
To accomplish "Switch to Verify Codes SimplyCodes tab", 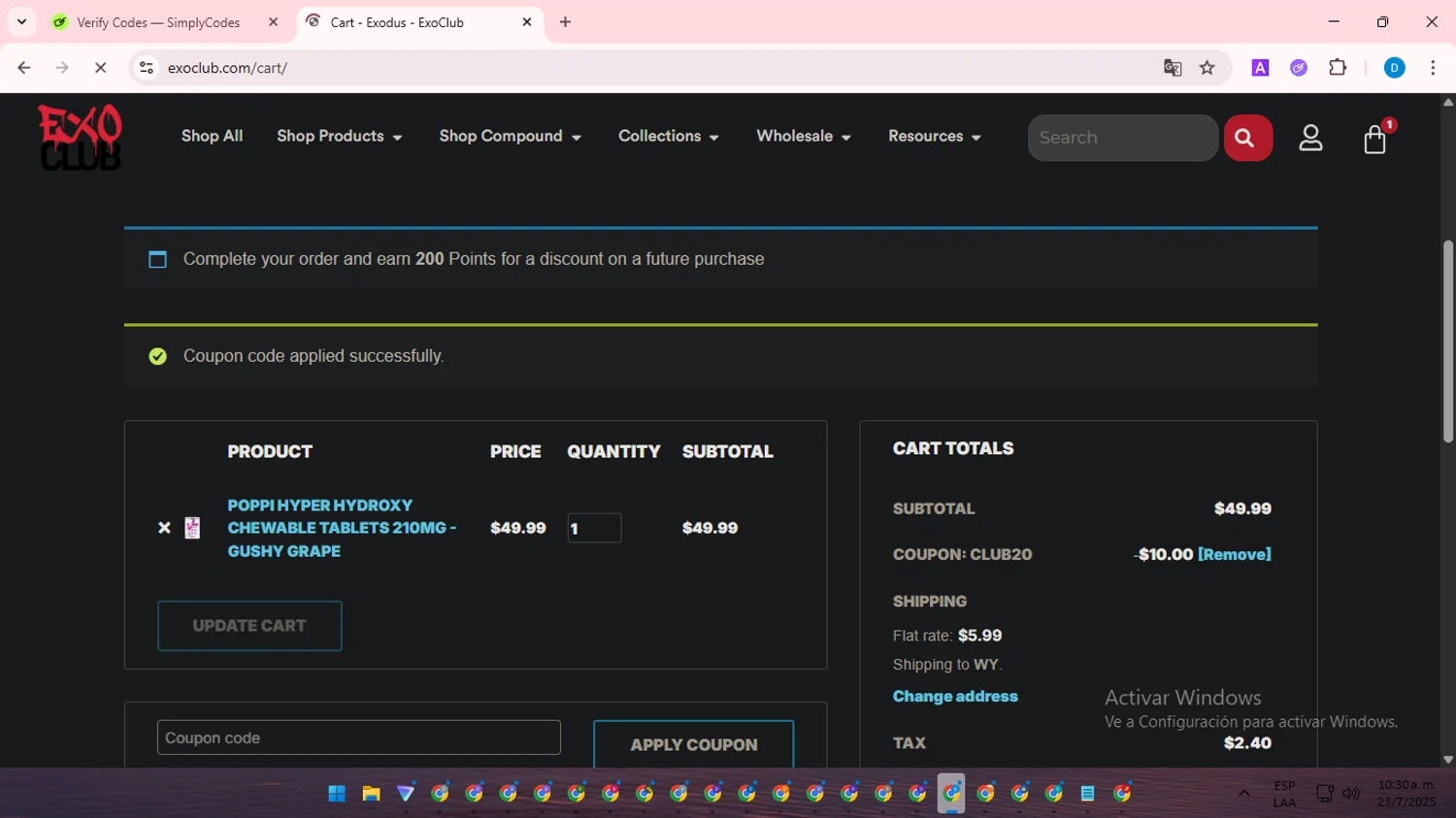I will [158, 22].
